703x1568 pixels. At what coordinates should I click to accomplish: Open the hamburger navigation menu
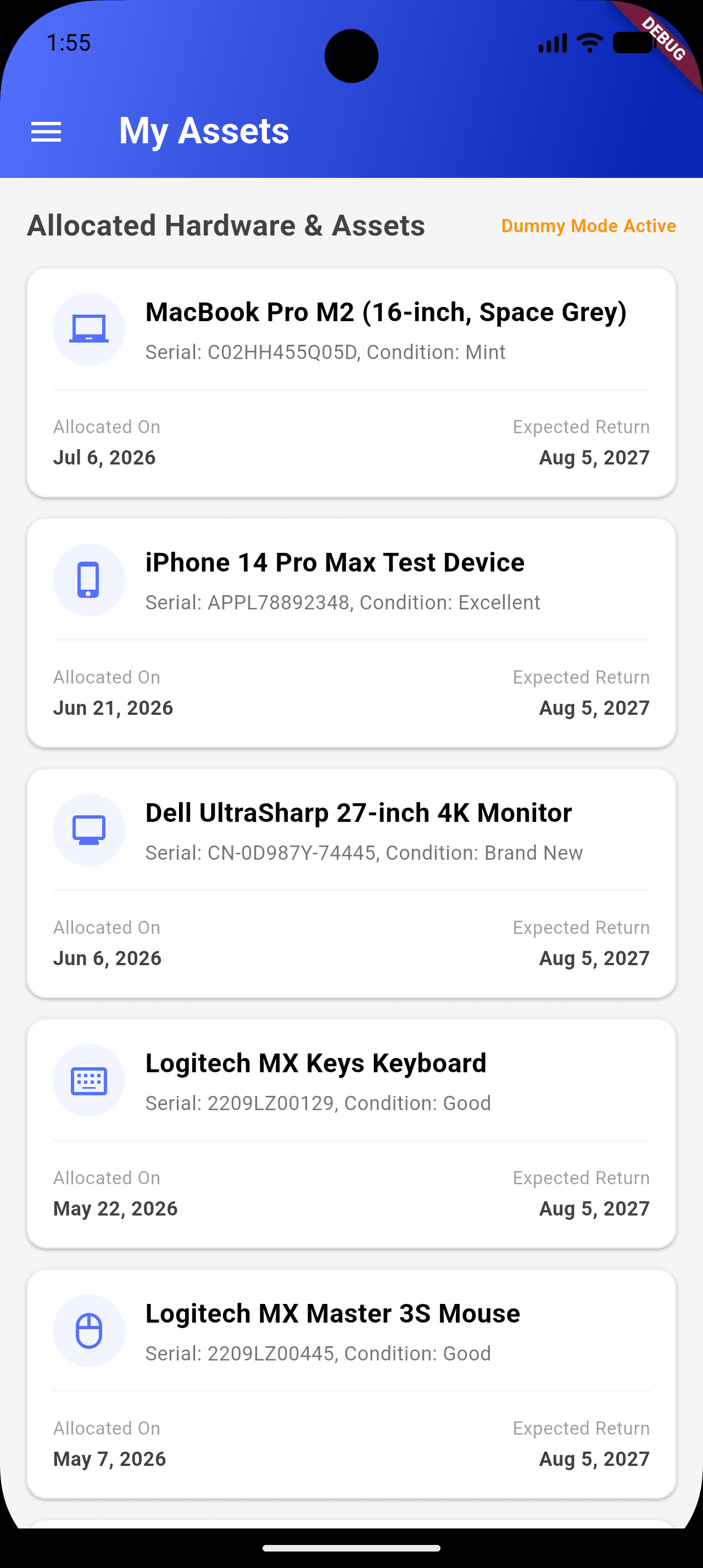[x=46, y=131]
